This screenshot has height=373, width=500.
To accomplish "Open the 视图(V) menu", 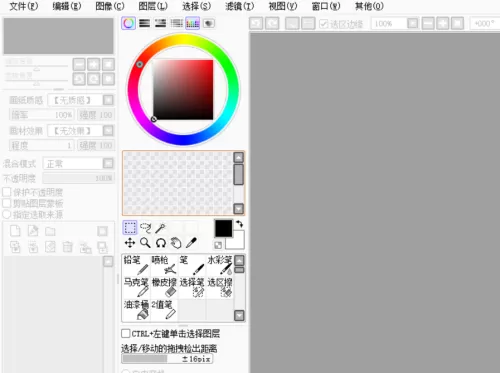I will [x=283, y=6].
